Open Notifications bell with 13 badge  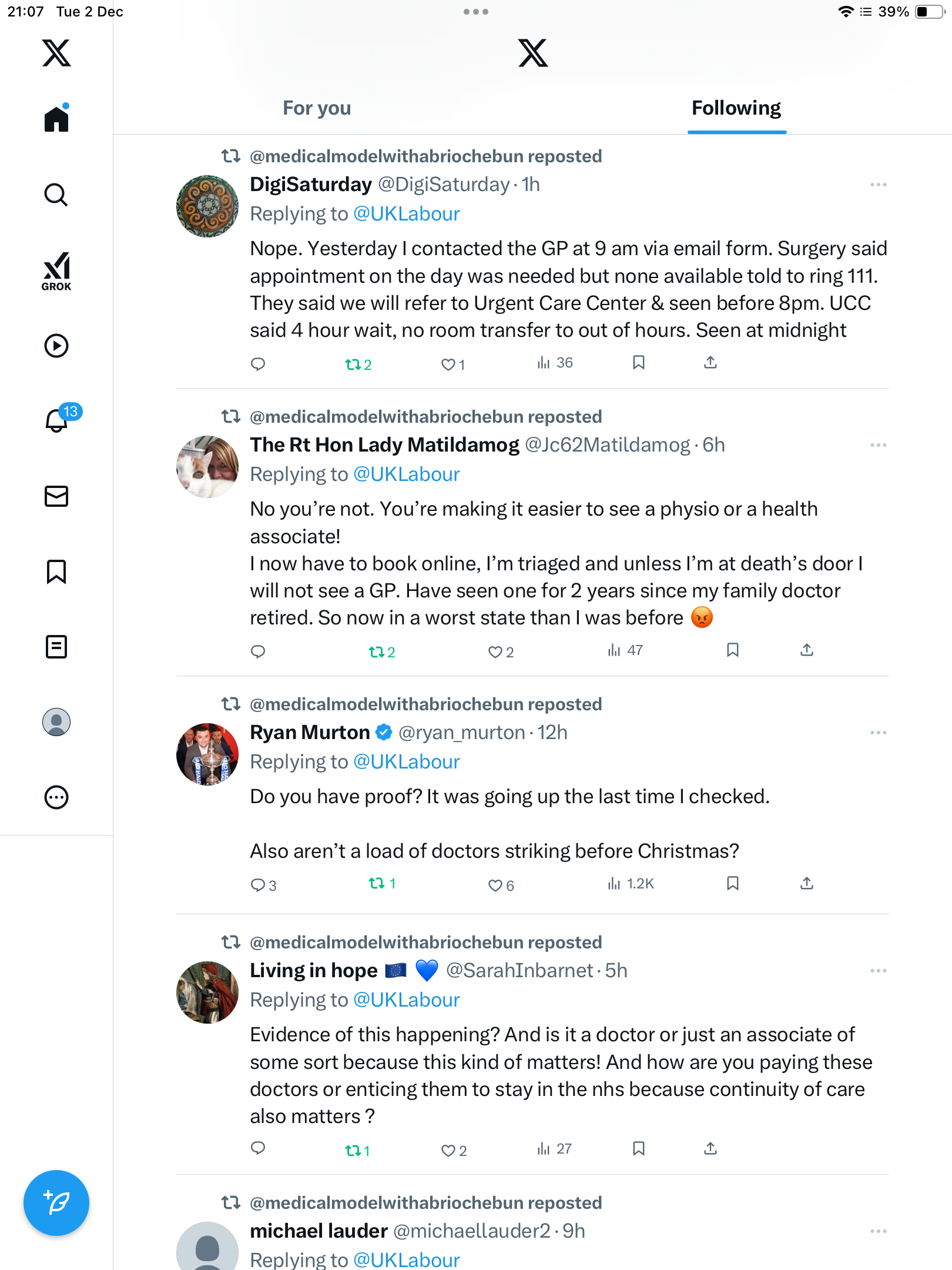click(x=58, y=420)
